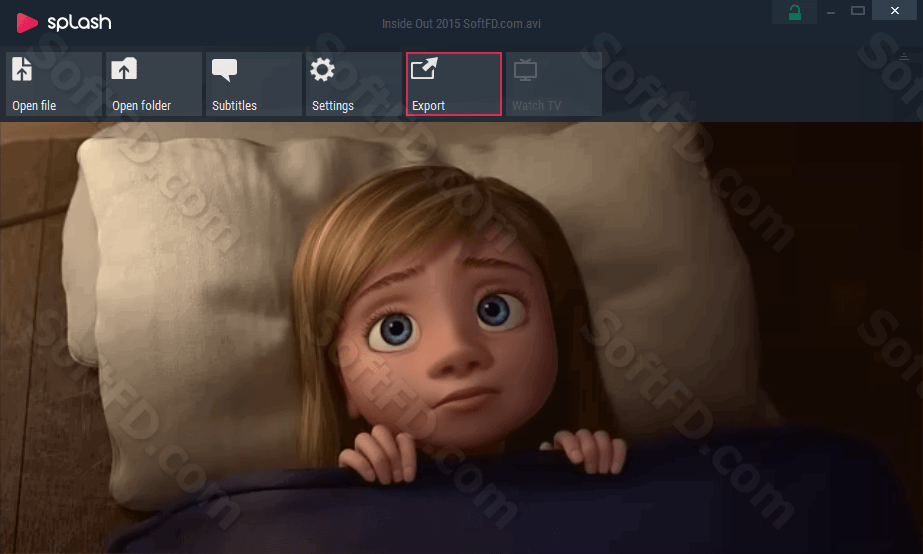Viewport: 923px width, 554px height.
Task: Click the Open folder button
Action: point(154,84)
